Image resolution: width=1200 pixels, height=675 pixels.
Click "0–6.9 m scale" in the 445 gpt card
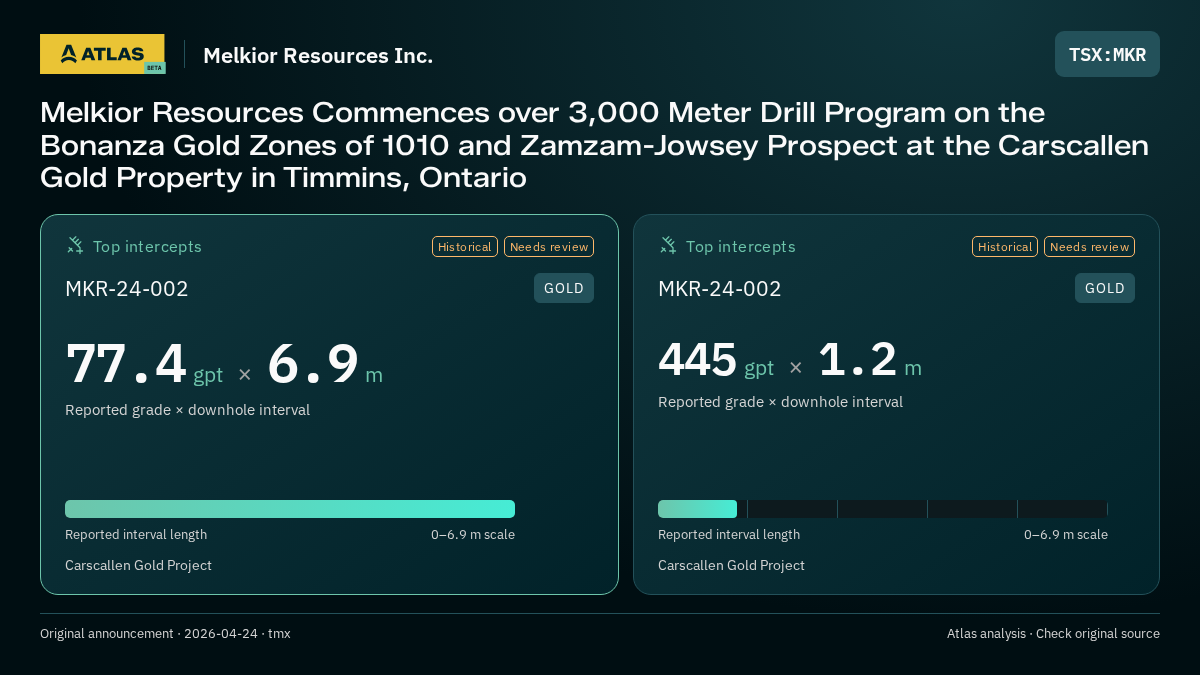coord(1066,535)
